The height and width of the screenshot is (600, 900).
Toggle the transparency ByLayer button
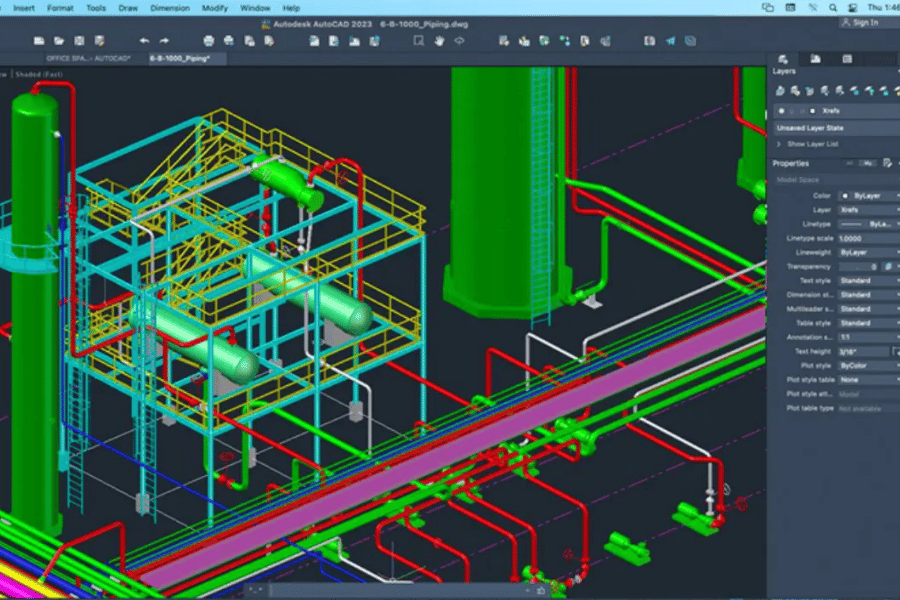888,267
